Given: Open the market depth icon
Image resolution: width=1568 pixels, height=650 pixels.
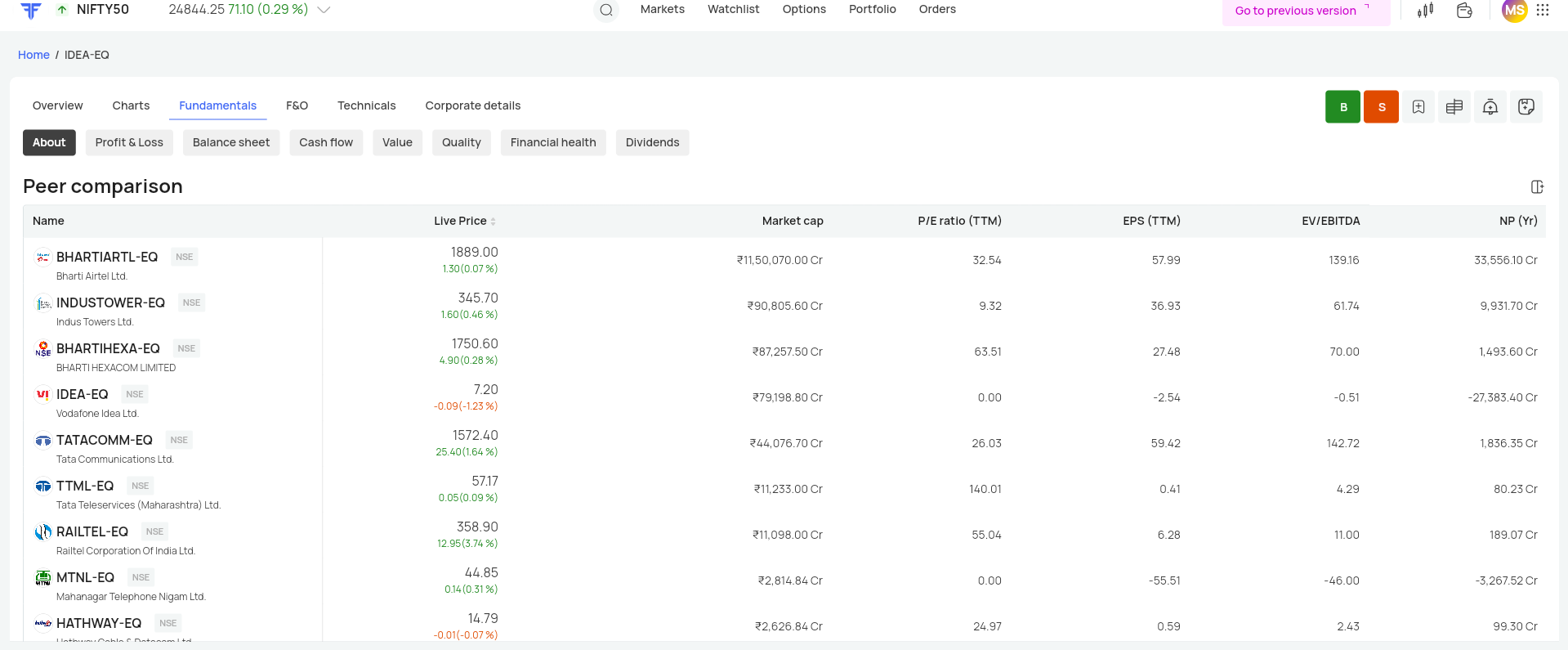Looking at the screenshot, I should (x=1454, y=107).
